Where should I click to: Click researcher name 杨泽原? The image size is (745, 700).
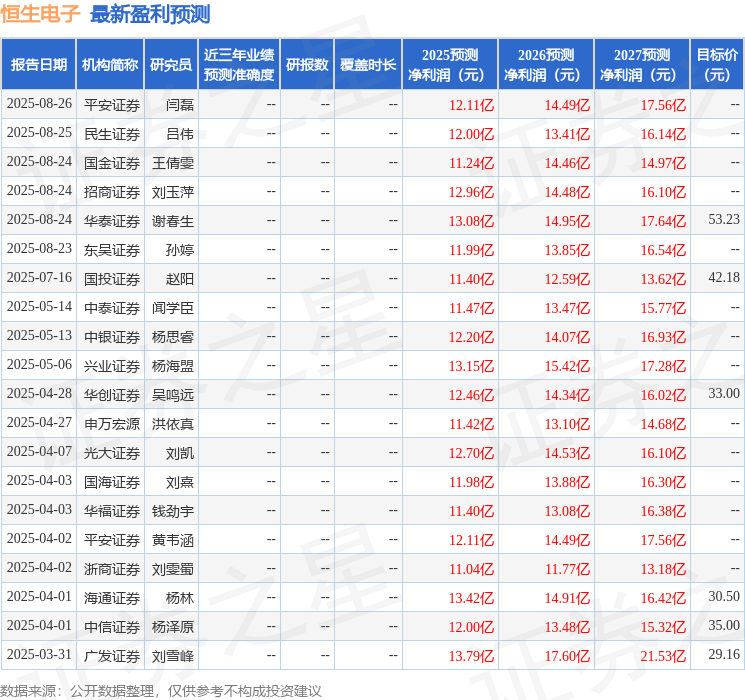point(173,627)
